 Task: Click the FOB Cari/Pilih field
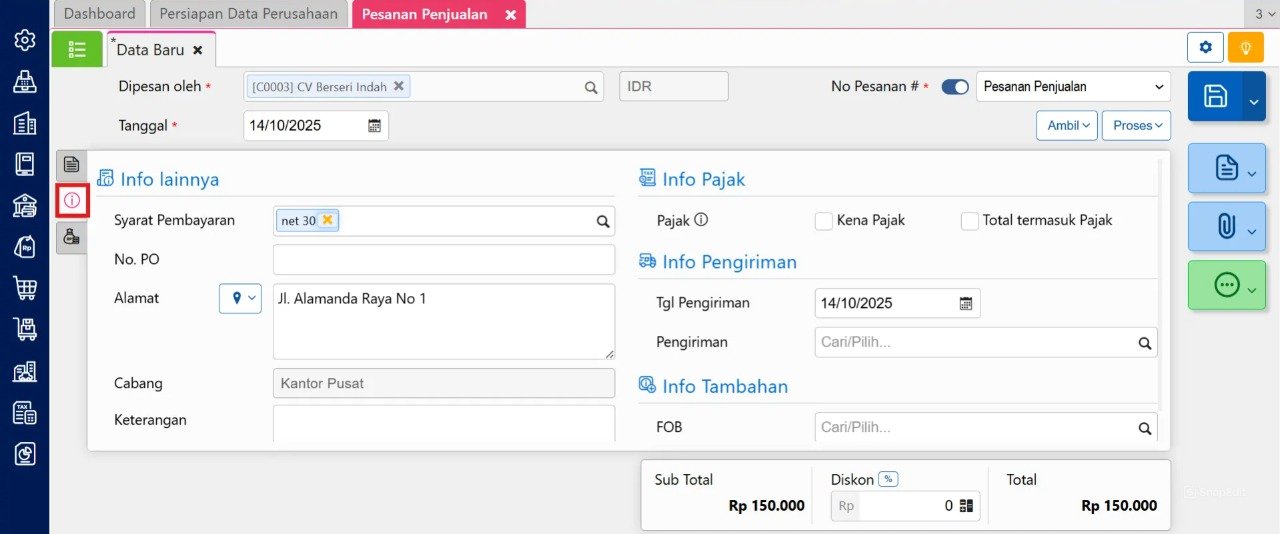986,427
